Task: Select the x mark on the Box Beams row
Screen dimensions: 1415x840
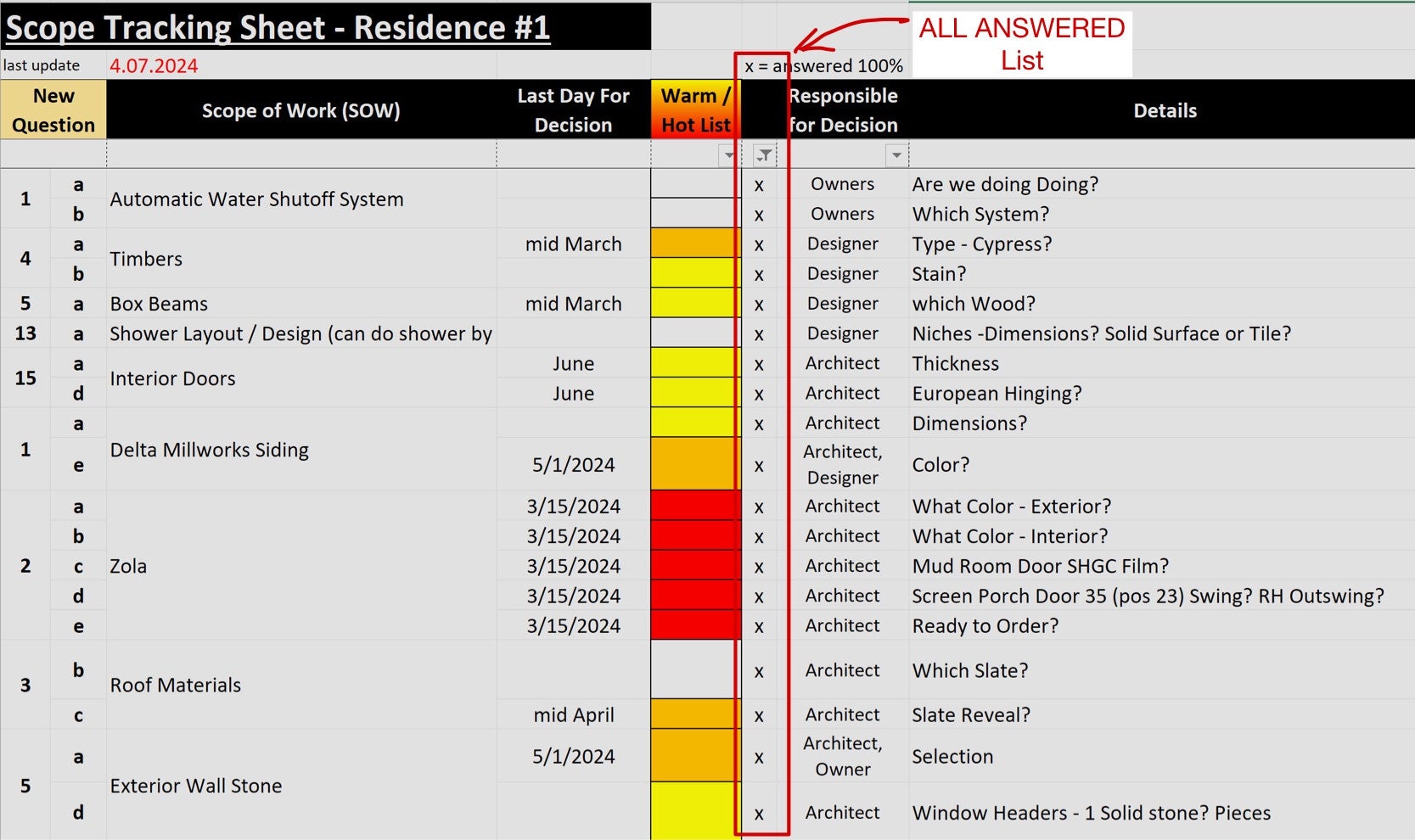Action: point(759,303)
